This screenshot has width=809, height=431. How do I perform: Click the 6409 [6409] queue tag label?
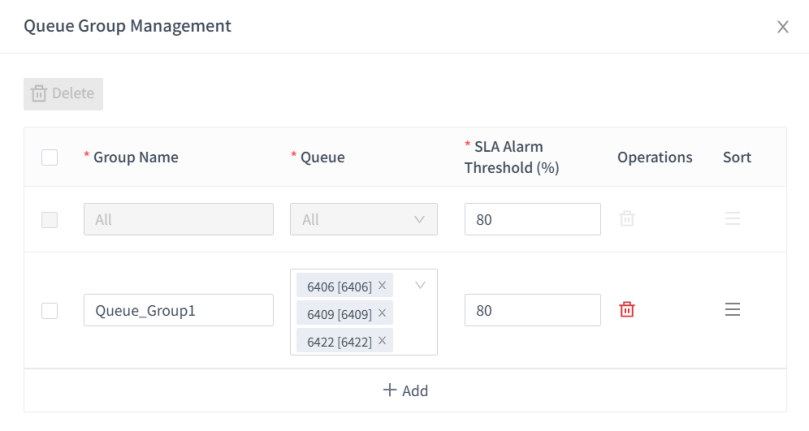pyautogui.click(x=339, y=314)
